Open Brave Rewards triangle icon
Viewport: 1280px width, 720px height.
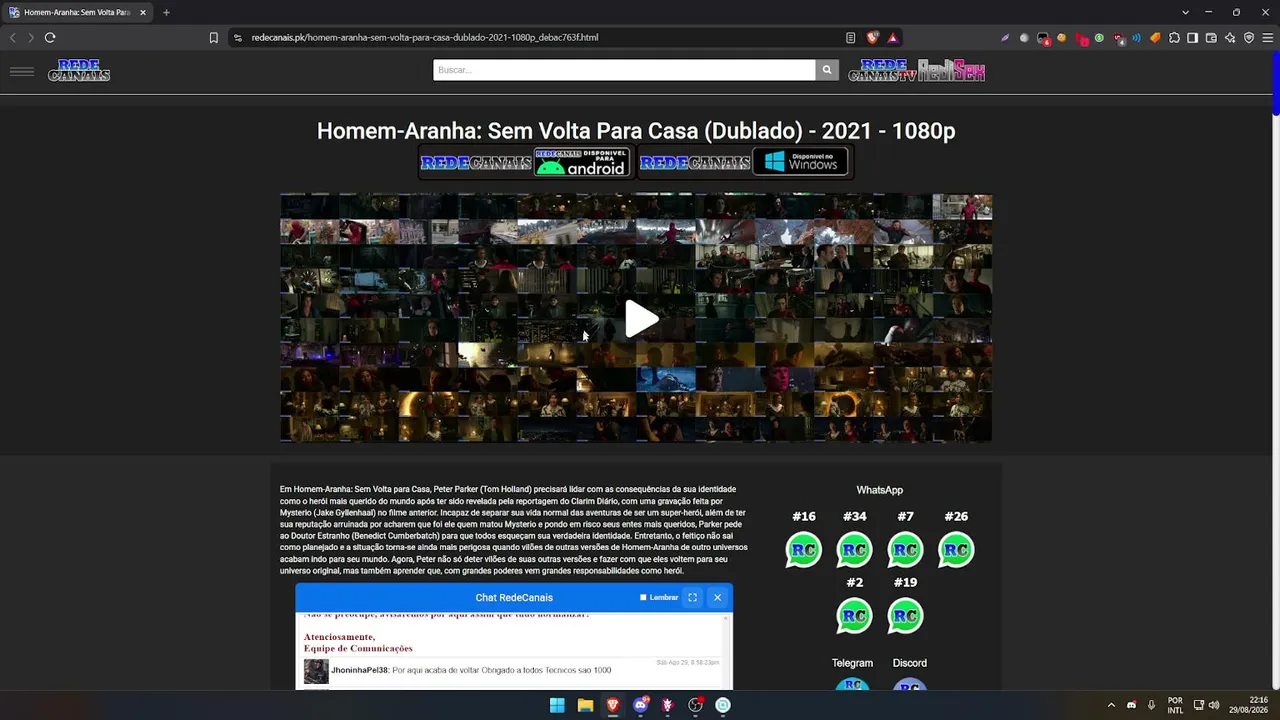892,38
